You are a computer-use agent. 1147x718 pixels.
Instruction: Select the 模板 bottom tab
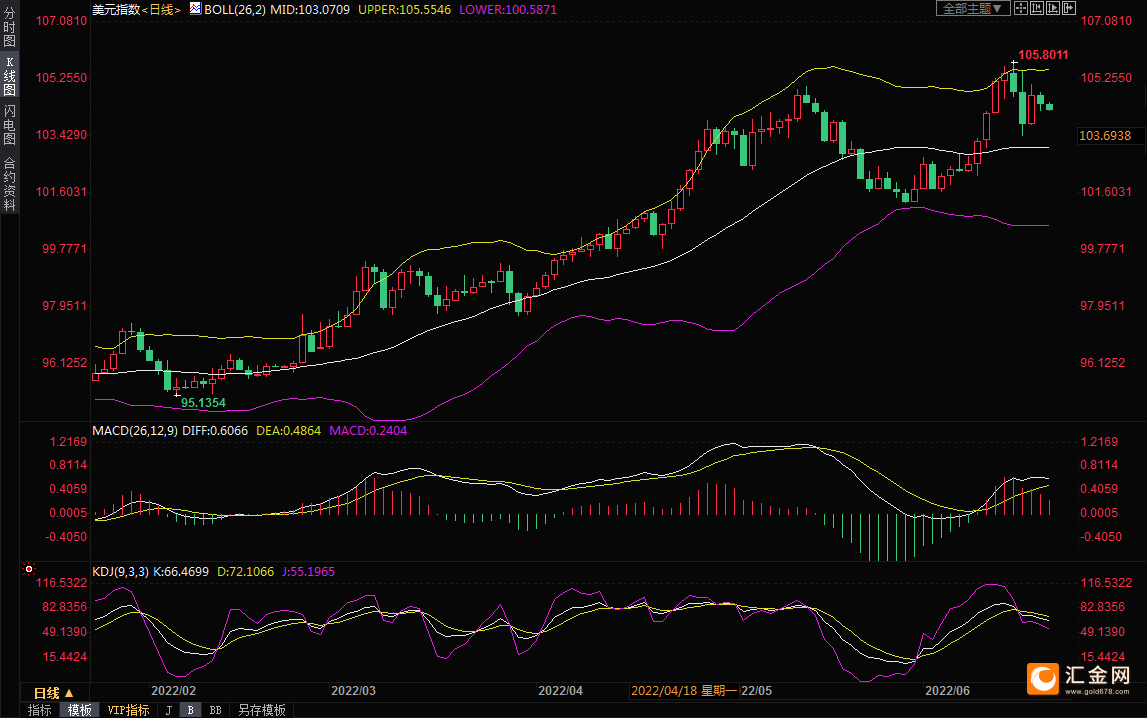[79, 710]
